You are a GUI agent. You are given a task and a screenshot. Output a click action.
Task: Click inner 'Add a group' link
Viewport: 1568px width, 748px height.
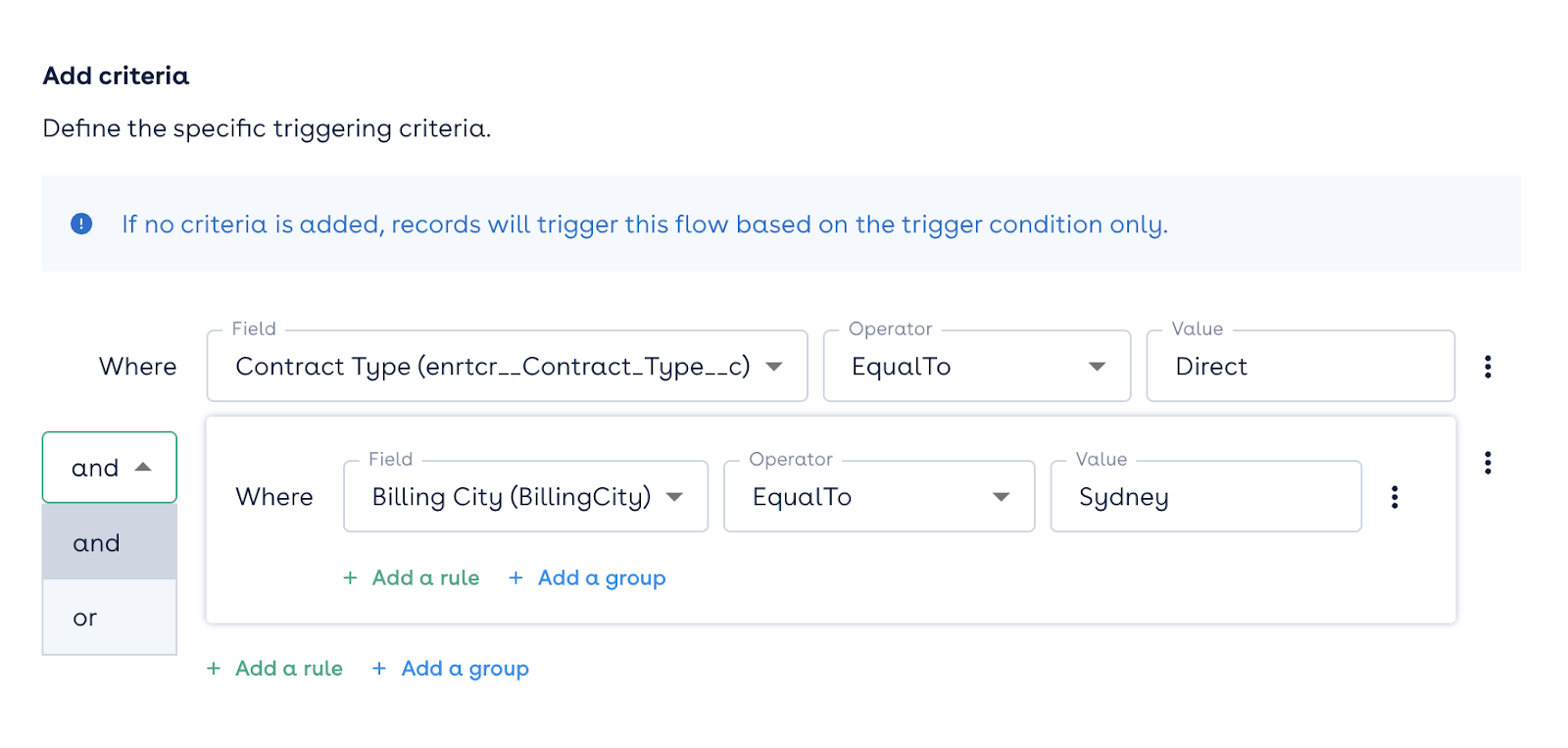coord(601,578)
